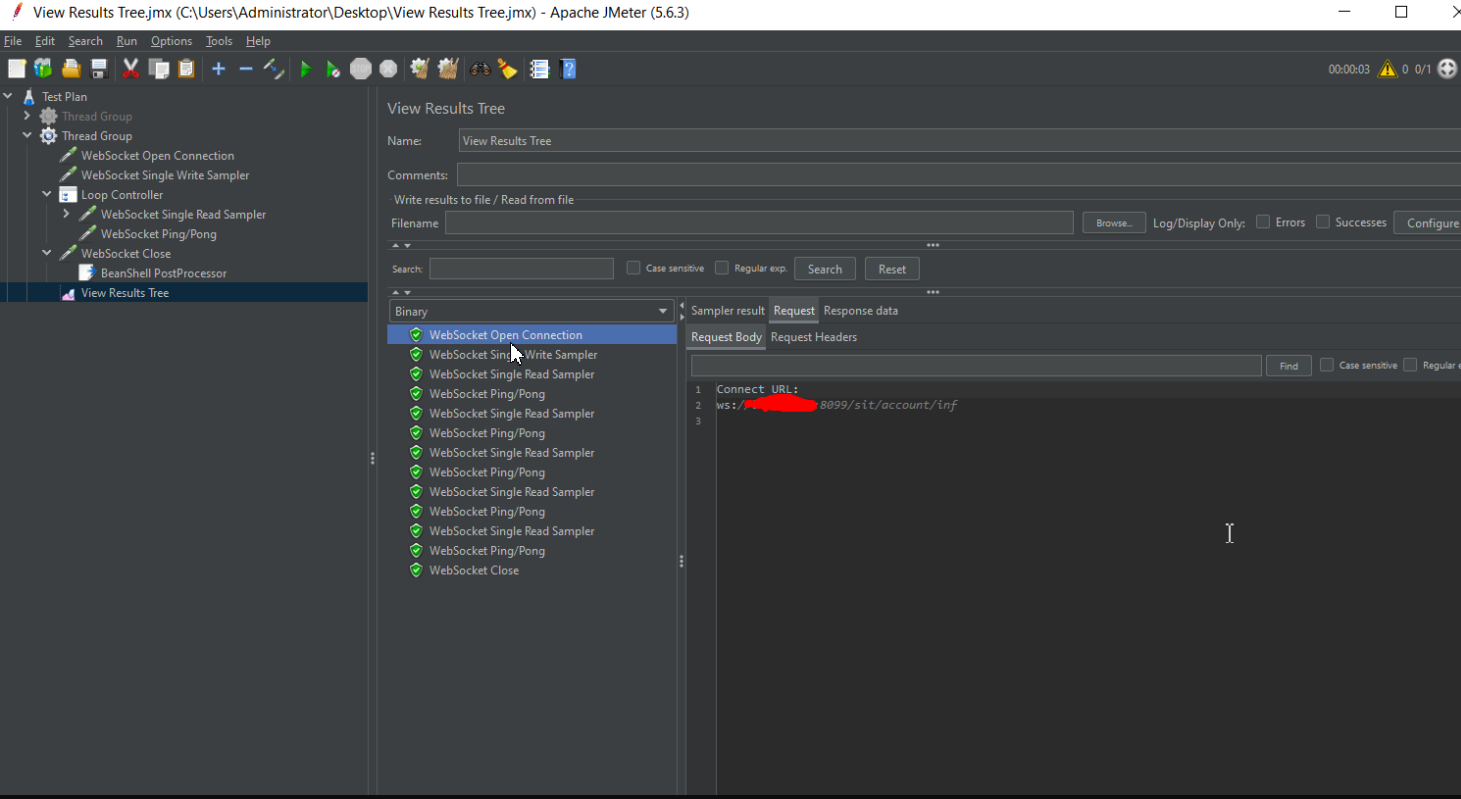1461x799 pixels.
Task: Enable the Regular exp. checkbox
Action: point(722,268)
